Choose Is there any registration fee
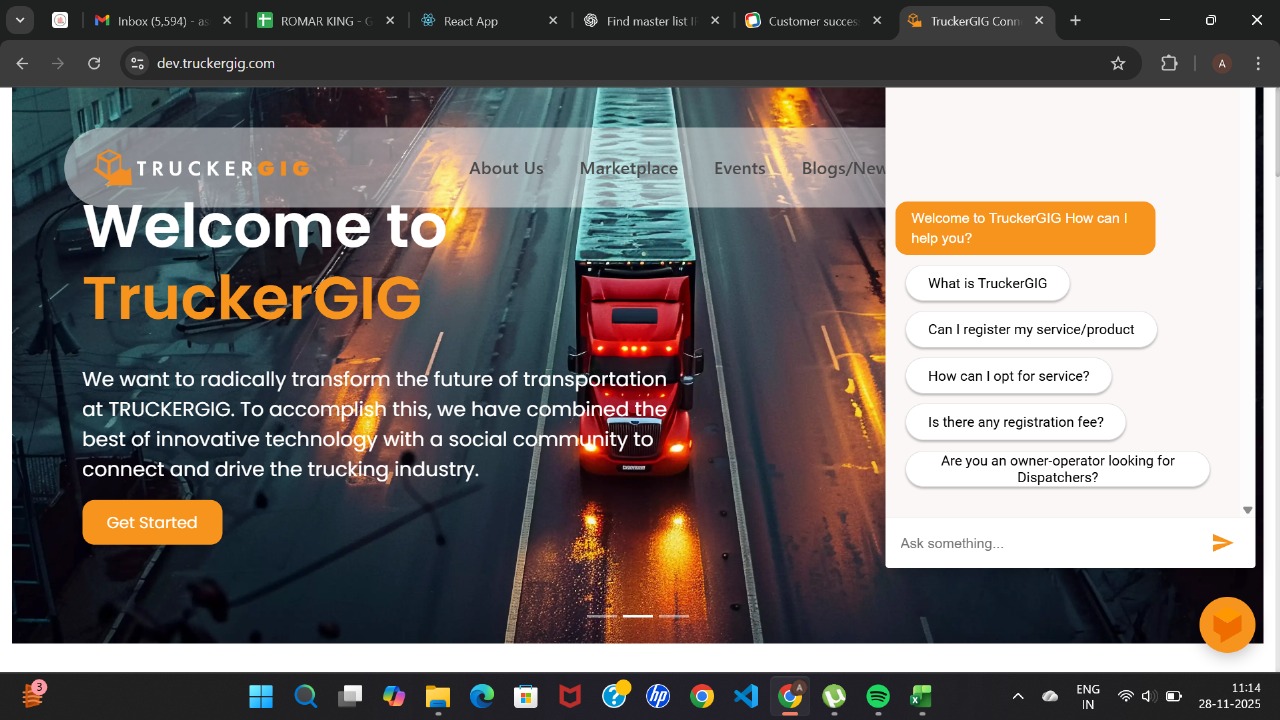Screen dimensions: 1280x720 [x=1016, y=422]
